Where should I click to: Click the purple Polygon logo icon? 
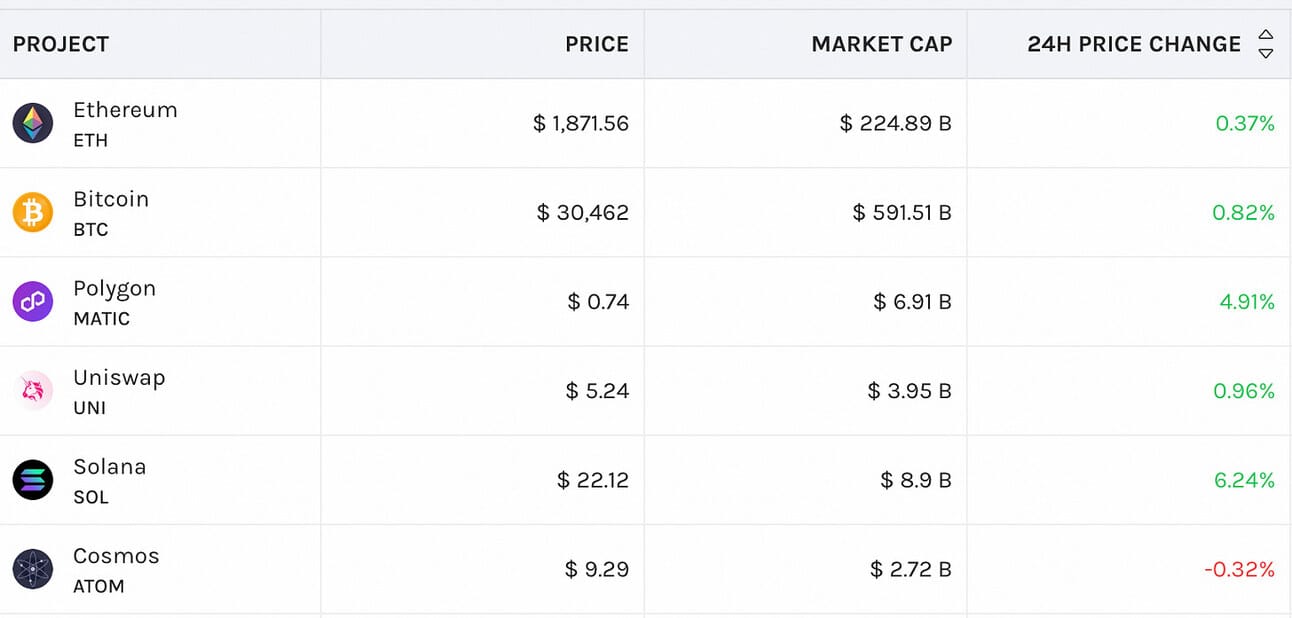(x=32, y=302)
